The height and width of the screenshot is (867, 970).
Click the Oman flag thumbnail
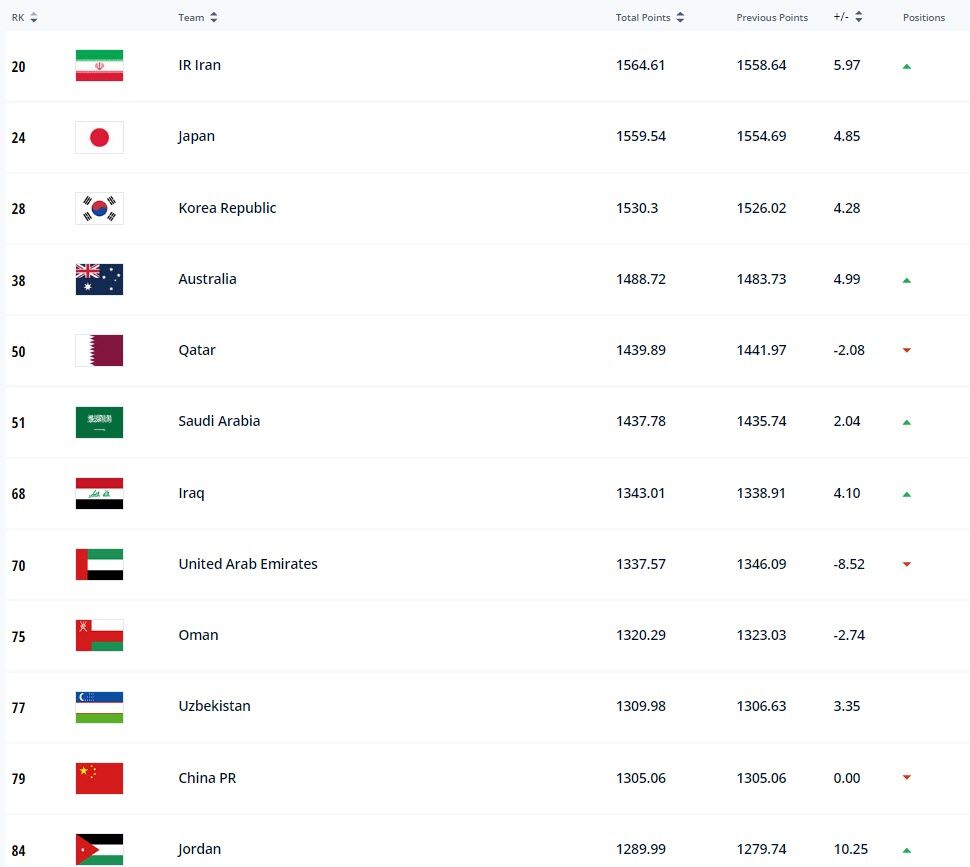point(98,635)
